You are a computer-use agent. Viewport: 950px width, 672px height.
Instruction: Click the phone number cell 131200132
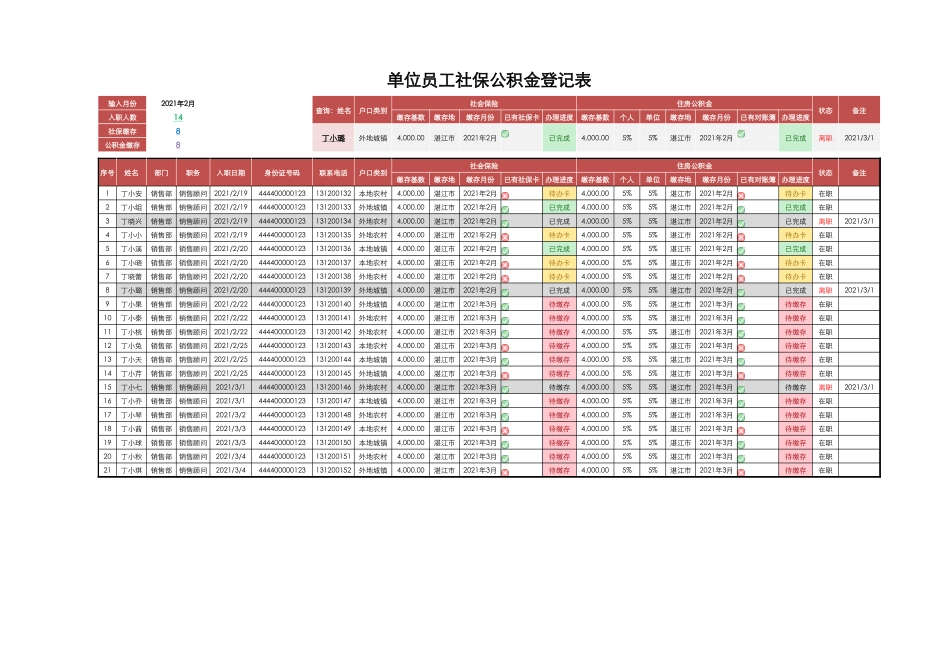tap(333, 193)
